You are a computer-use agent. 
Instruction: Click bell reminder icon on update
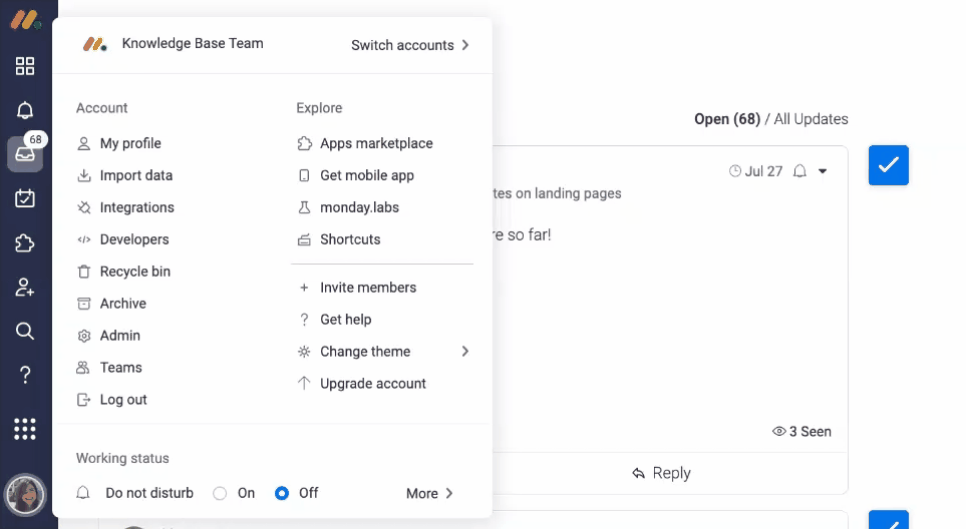[x=800, y=171]
